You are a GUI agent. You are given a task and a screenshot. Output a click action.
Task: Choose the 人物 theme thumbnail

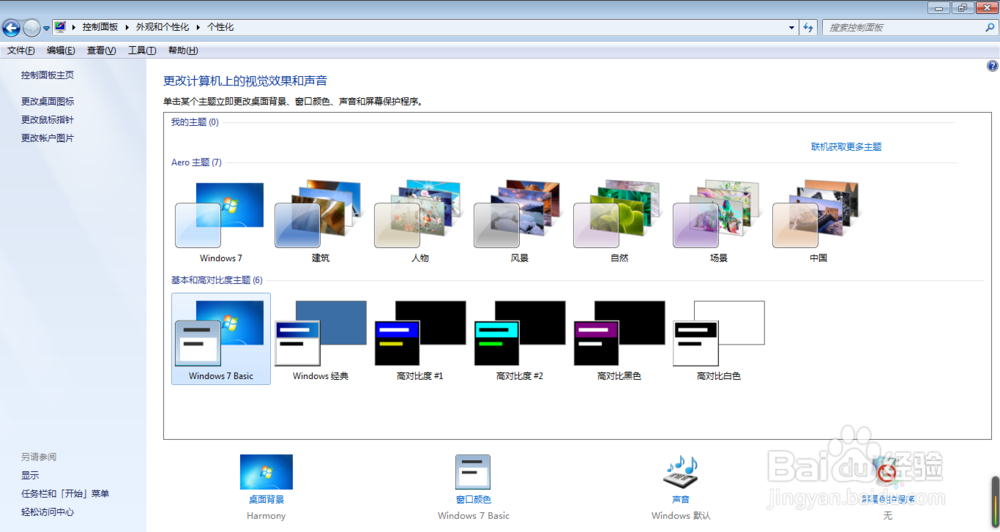419,221
